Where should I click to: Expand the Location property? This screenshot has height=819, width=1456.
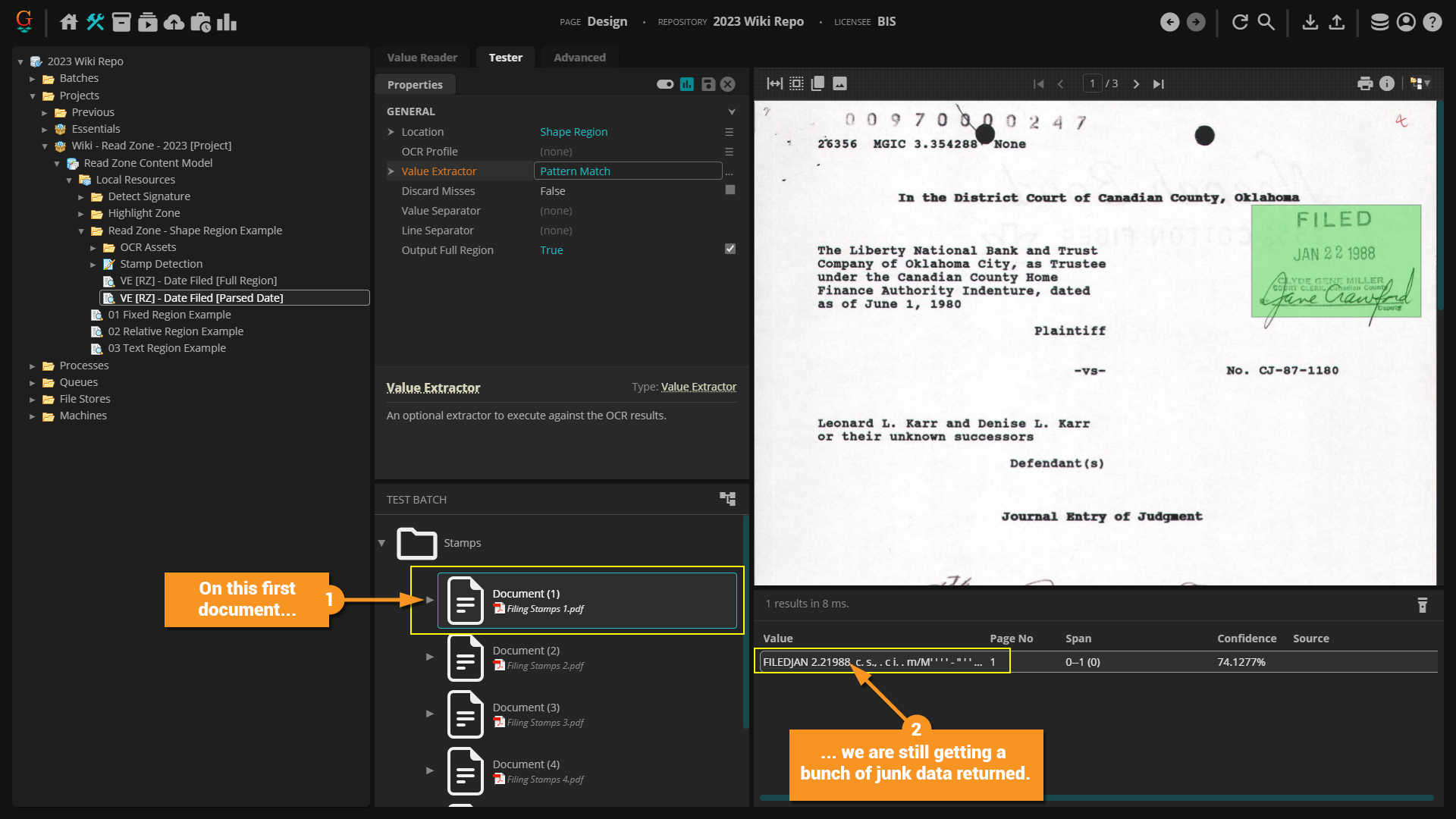pos(391,132)
